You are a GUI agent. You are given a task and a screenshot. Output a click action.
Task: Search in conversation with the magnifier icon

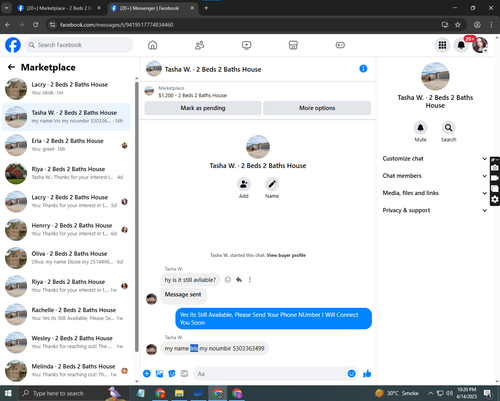(449, 128)
